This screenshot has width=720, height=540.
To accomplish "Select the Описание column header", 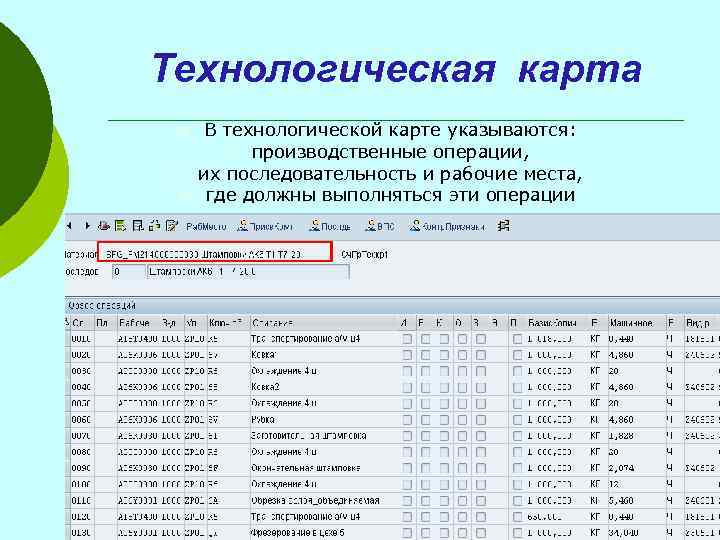I will click(324, 323).
